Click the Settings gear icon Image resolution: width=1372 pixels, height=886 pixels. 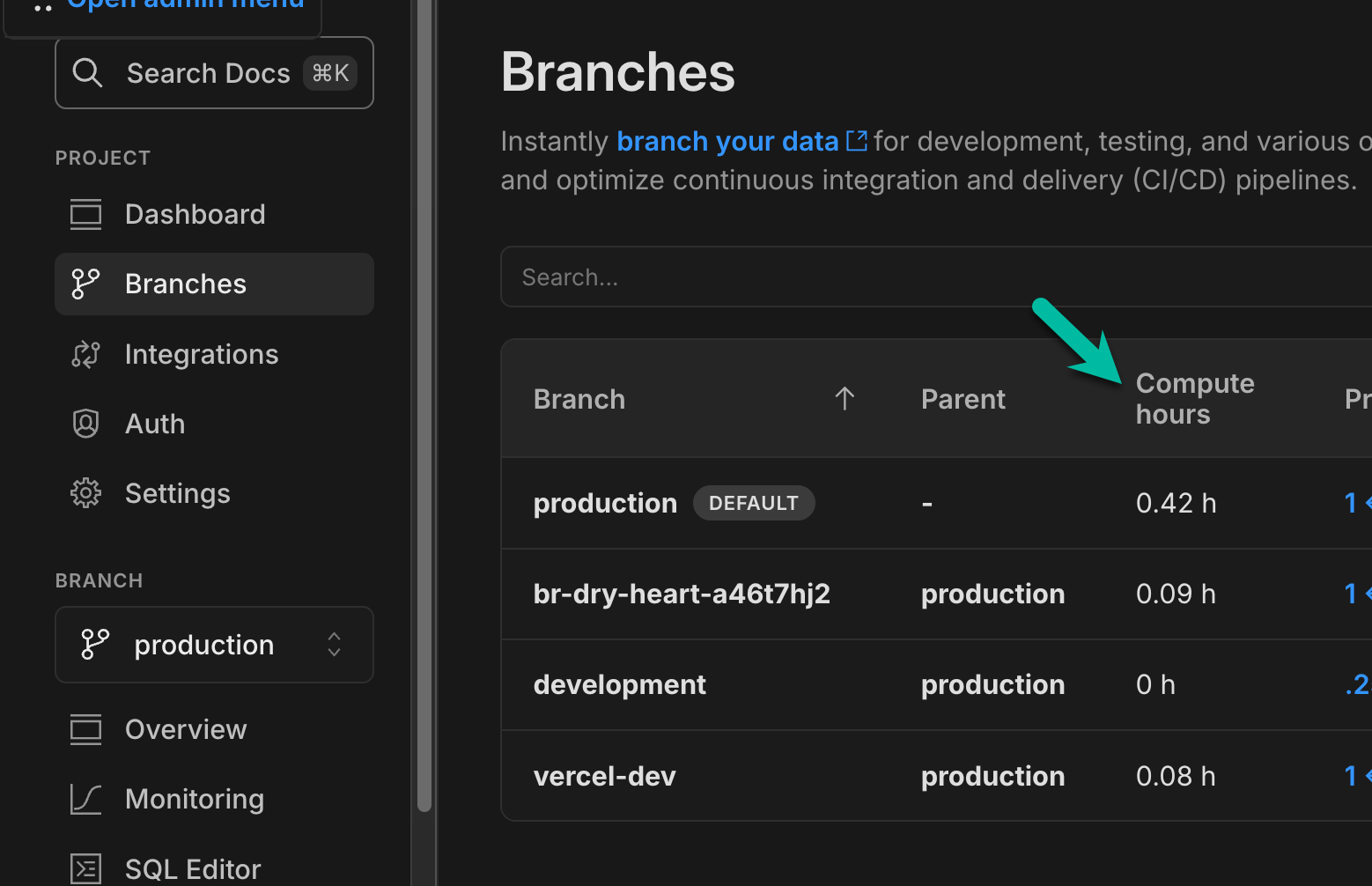tap(85, 493)
